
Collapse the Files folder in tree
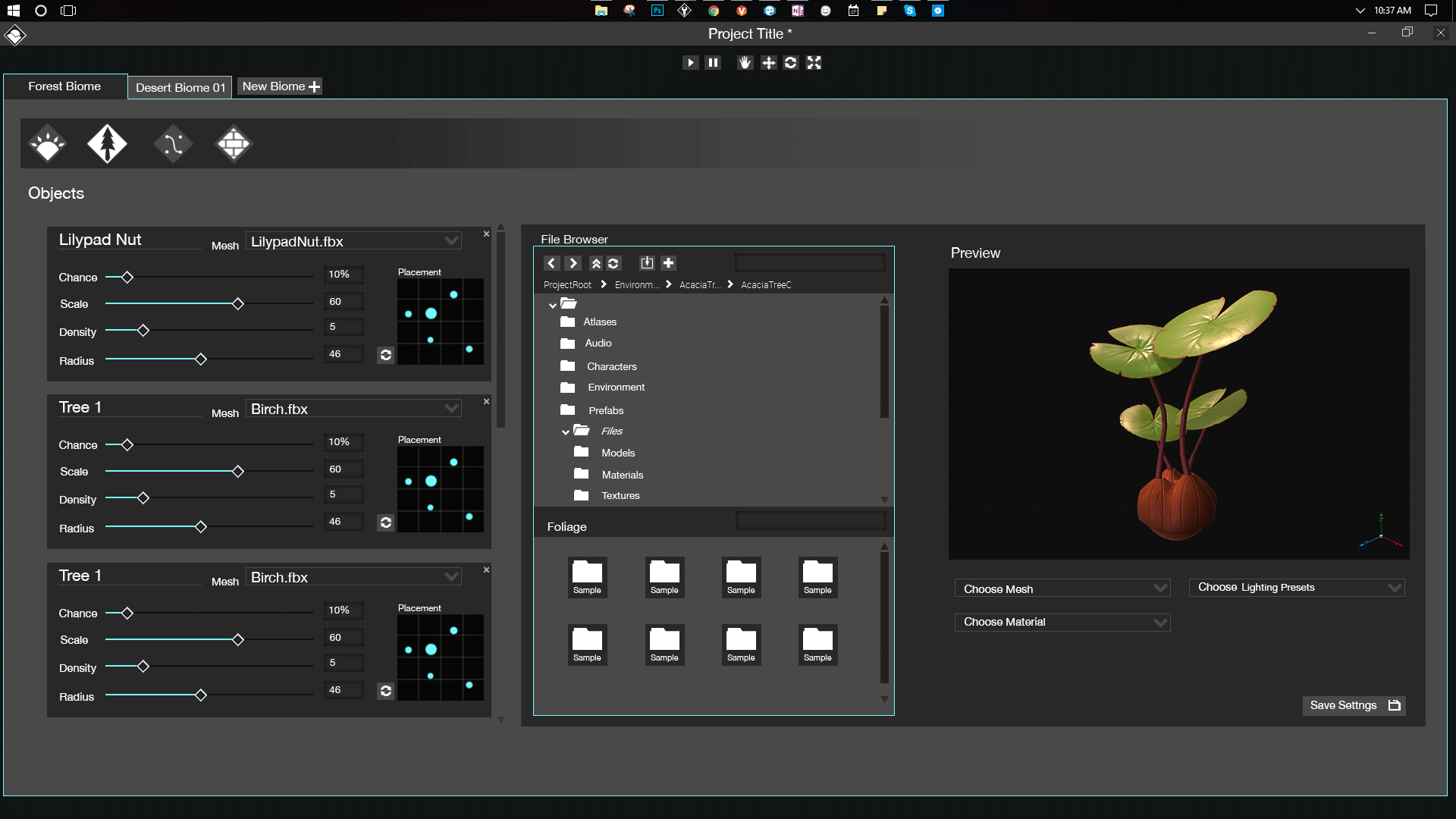click(x=566, y=432)
